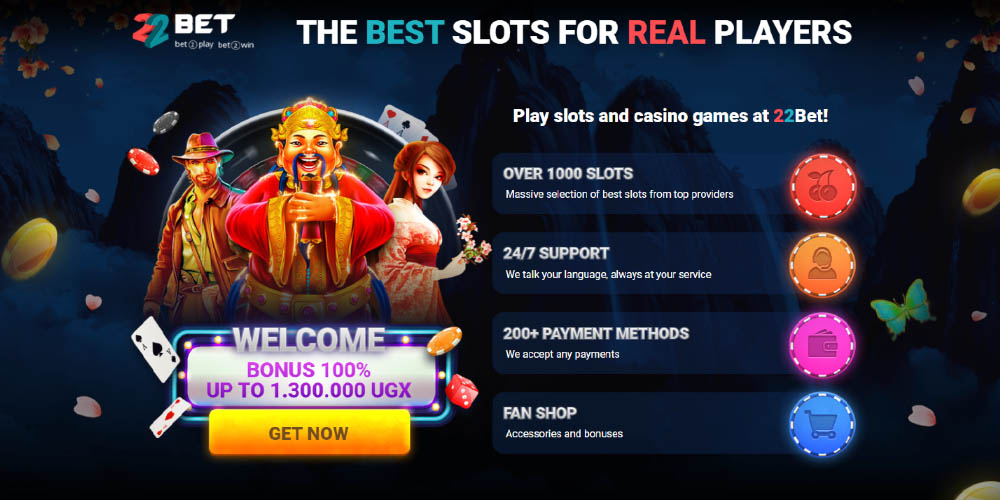Select the 24/7 SUPPORT feature row

[675, 263]
